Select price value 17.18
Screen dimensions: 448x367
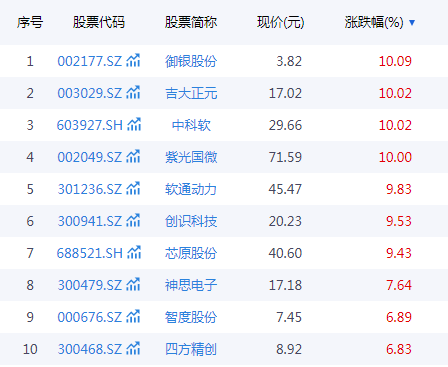(285, 285)
